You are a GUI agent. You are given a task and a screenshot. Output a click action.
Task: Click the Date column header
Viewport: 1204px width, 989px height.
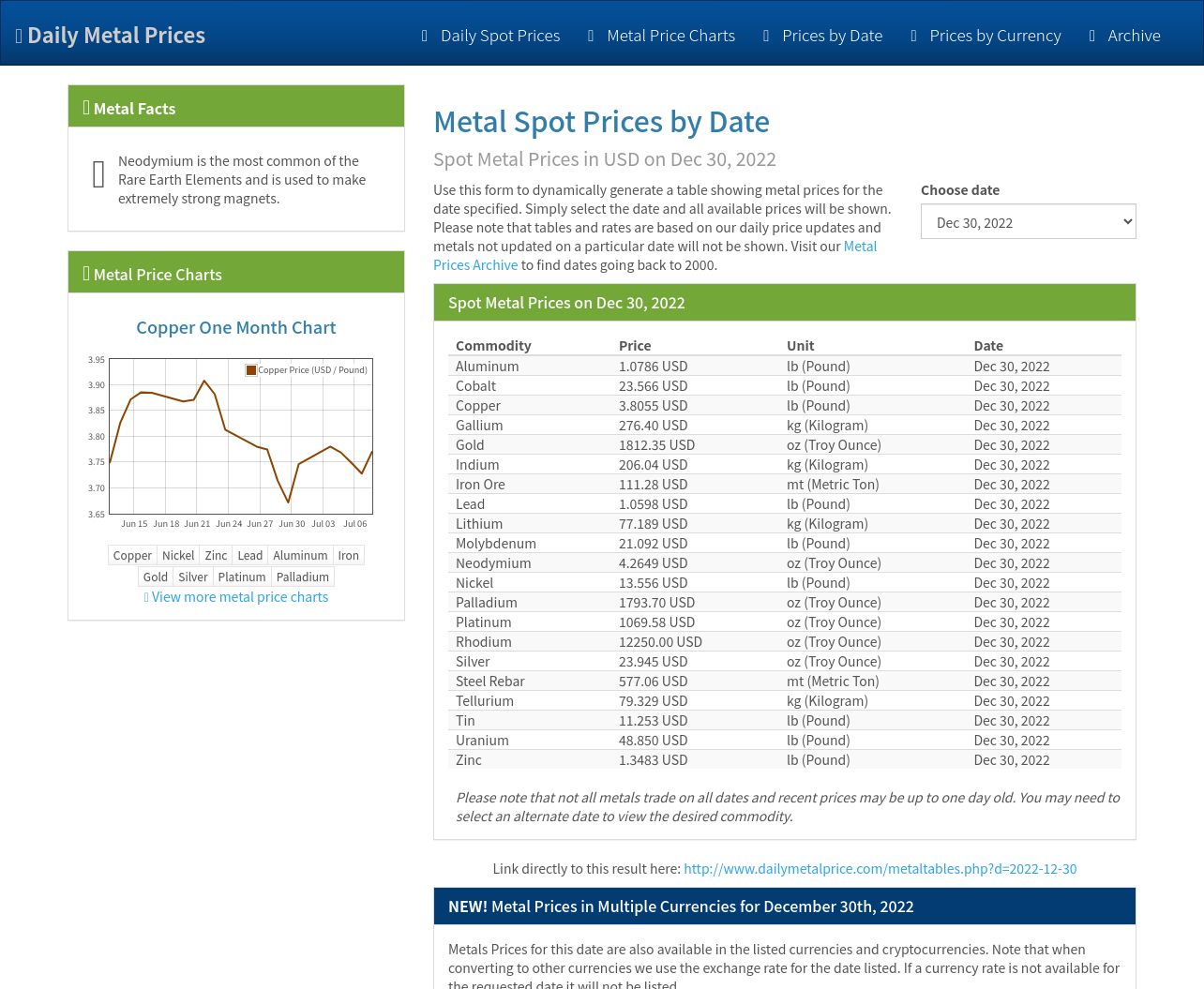[988, 345]
